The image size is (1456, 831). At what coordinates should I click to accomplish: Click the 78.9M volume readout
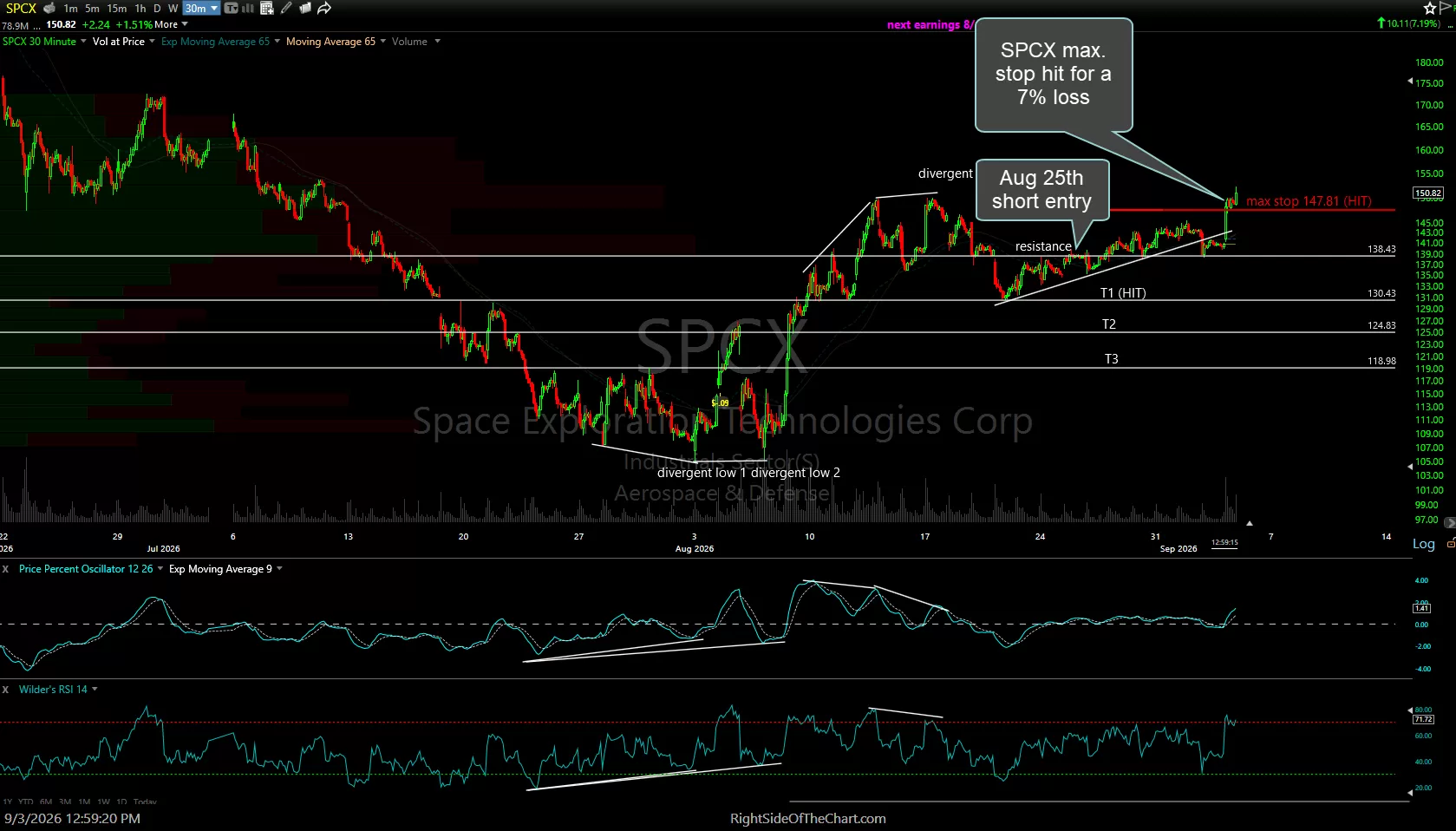(x=16, y=26)
